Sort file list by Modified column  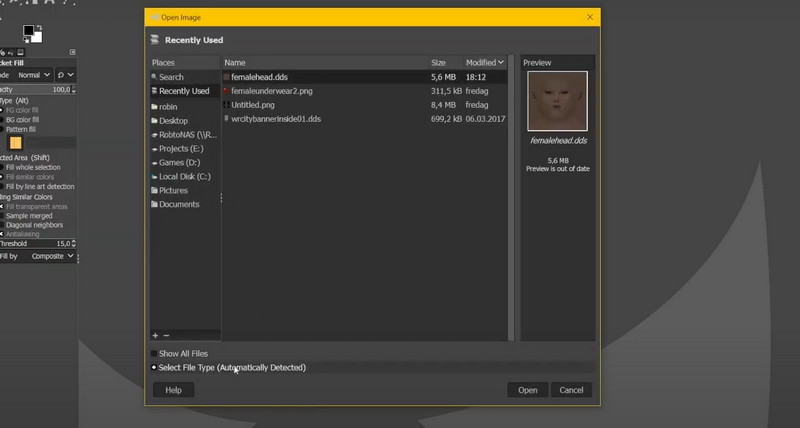(485, 62)
